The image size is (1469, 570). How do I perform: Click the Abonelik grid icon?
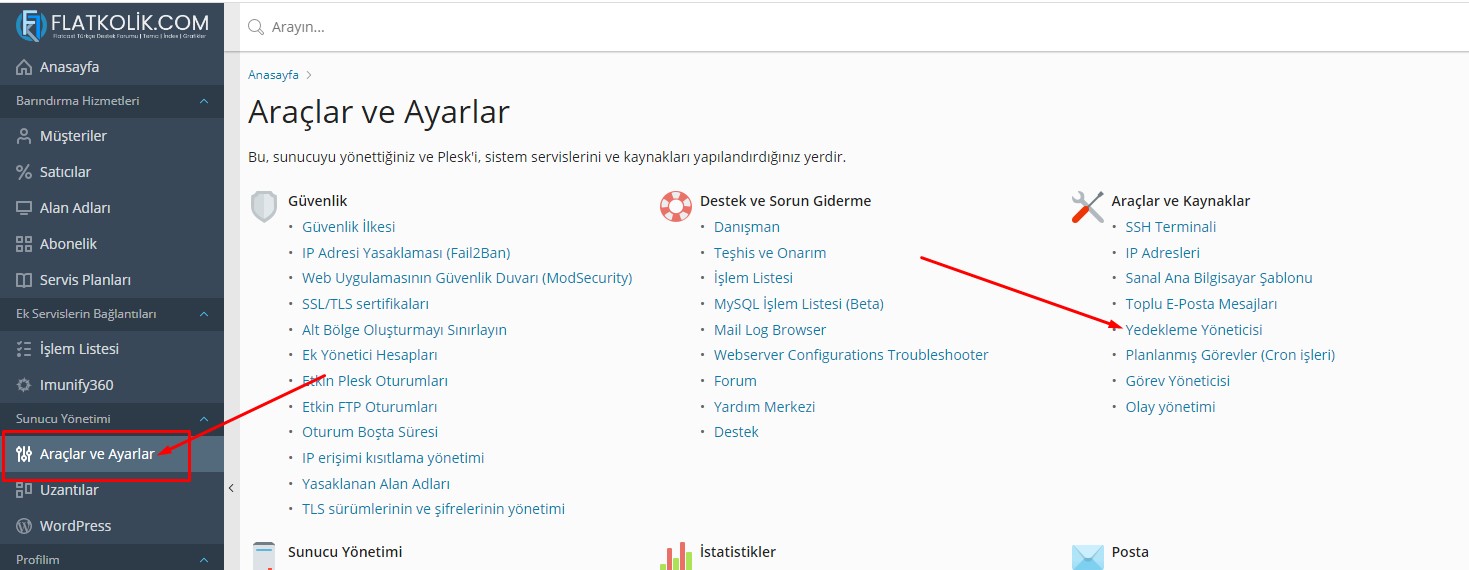point(24,244)
